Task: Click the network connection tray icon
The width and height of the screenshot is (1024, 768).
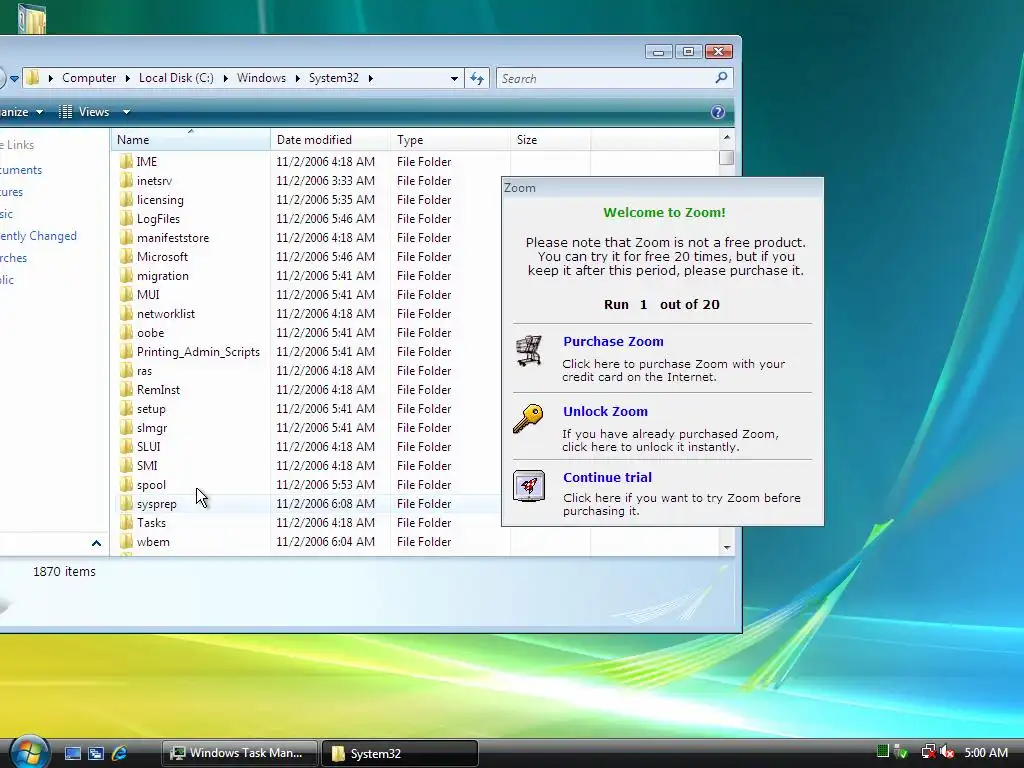Action: pyautogui.click(x=928, y=752)
